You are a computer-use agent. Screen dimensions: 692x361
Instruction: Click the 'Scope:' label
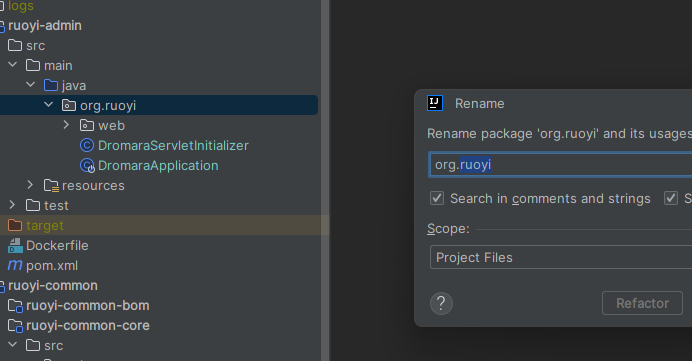click(x=448, y=229)
